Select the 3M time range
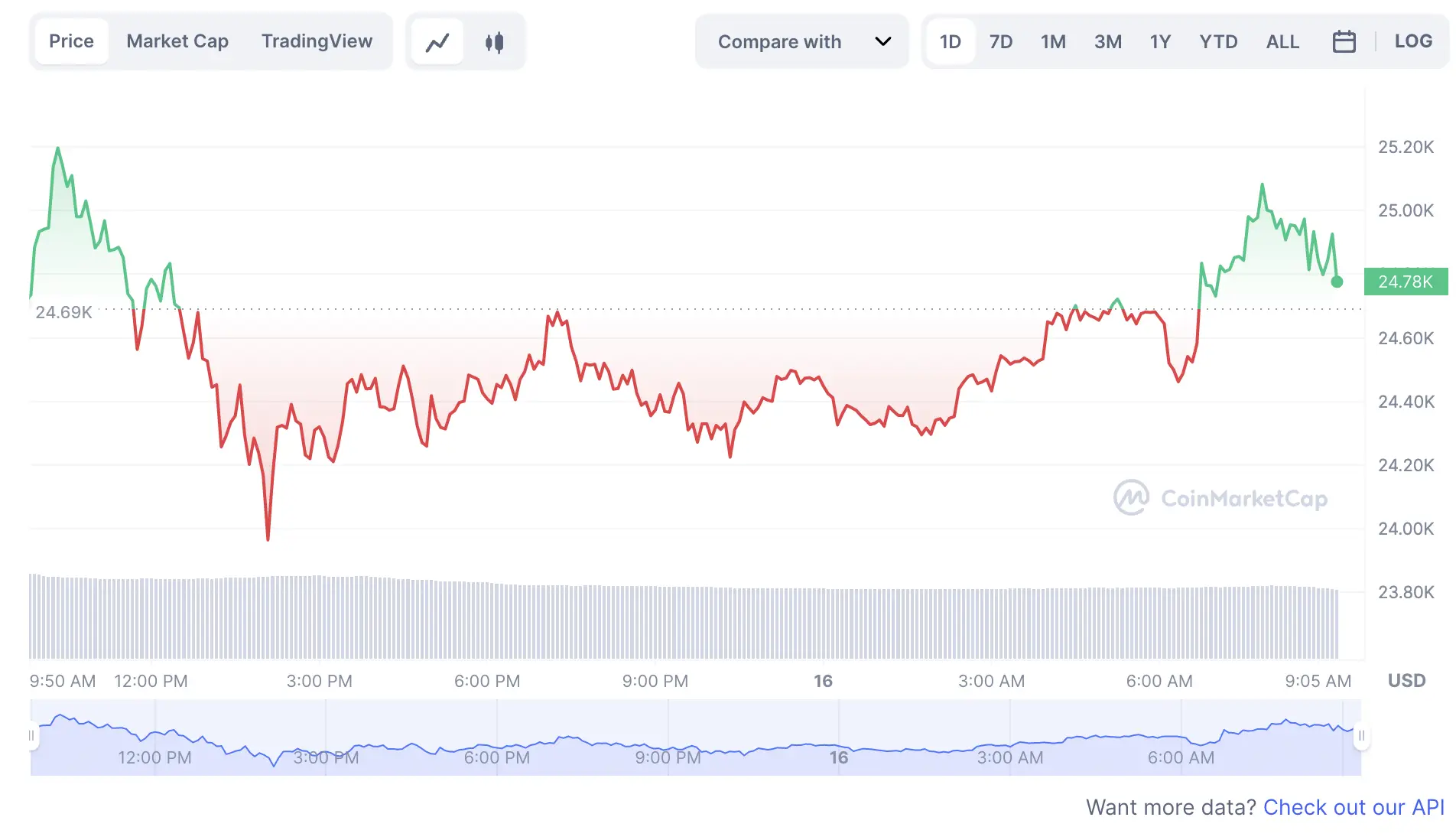 coord(1108,41)
